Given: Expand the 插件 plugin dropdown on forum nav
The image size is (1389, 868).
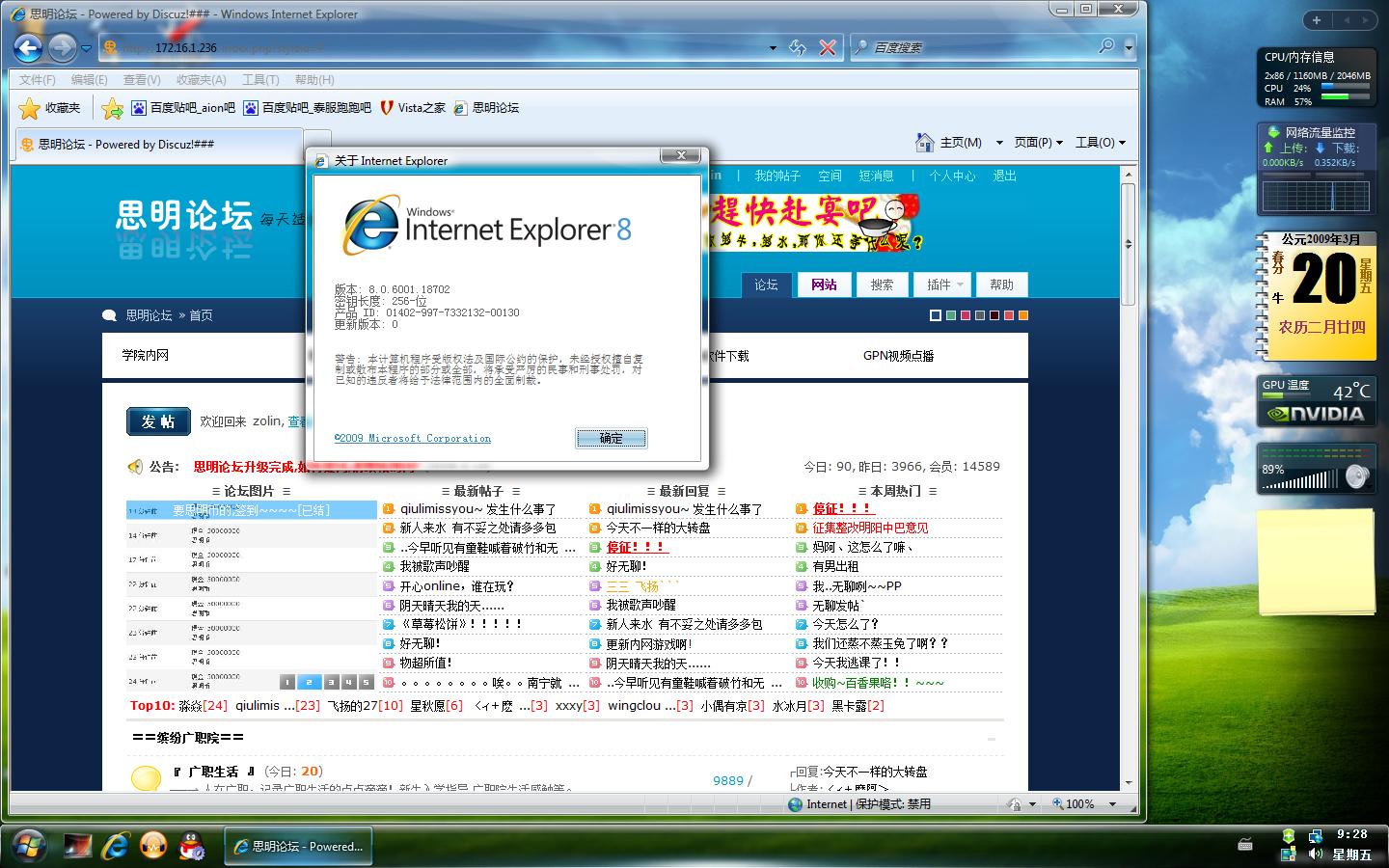Looking at the screenshot, I should 944,285.
